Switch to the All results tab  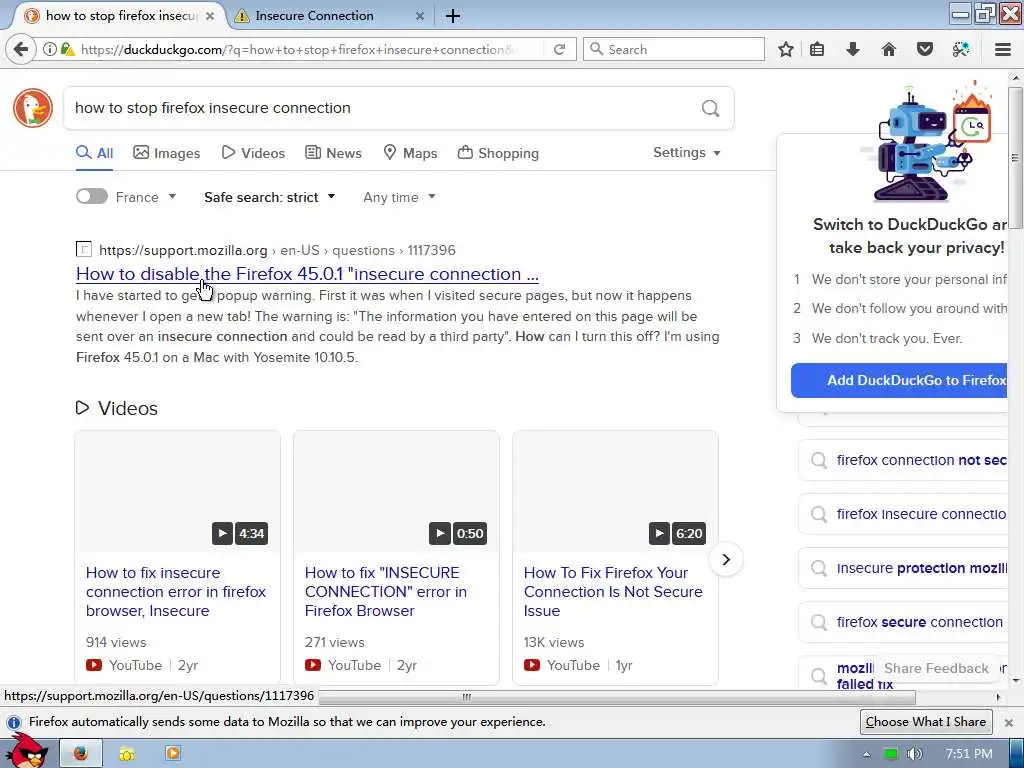click(95, 153)
